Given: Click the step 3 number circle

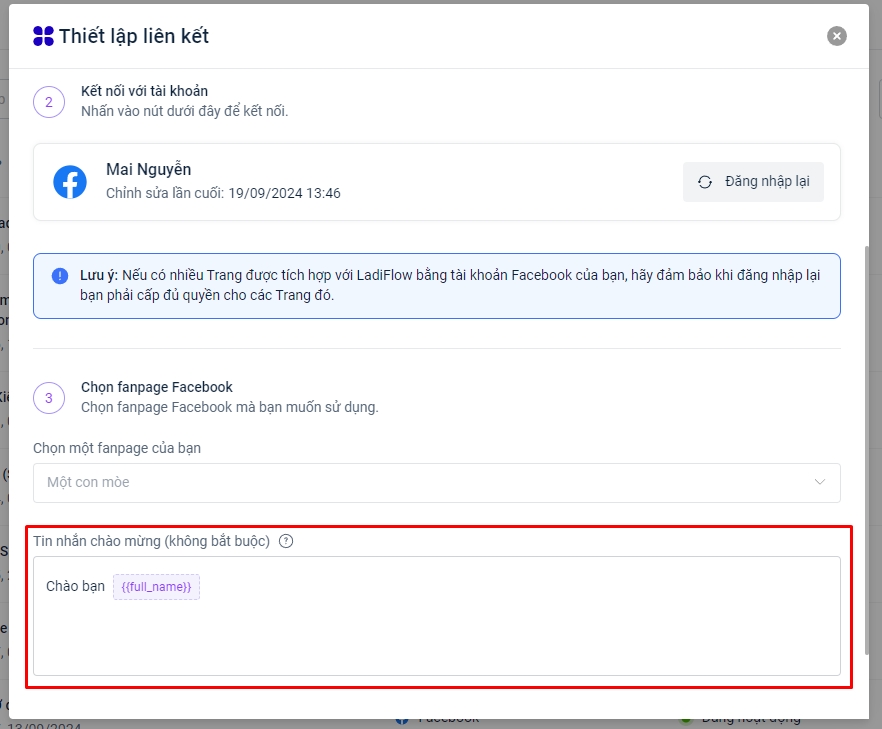Looking at the screenshot, I should point(49,398).
